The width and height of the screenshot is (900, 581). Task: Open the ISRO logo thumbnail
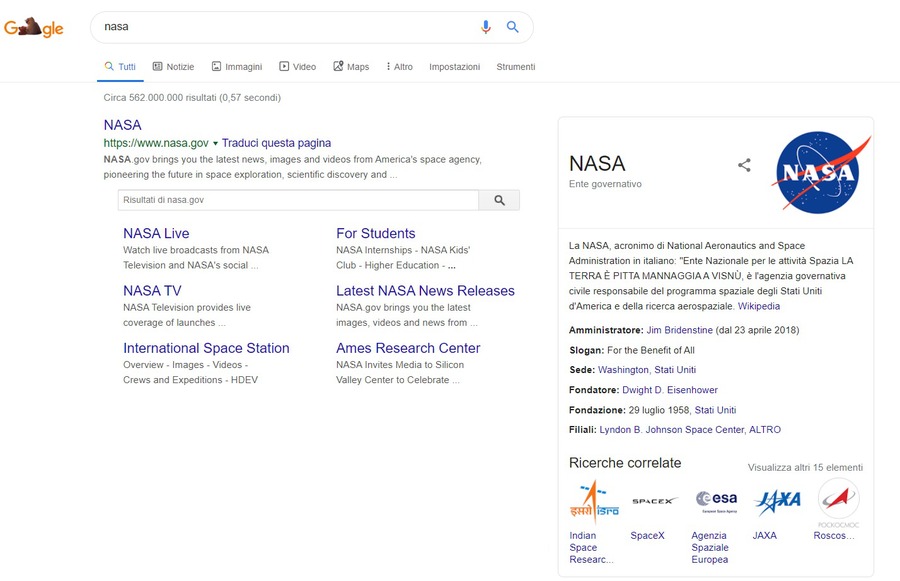[594, 502]
